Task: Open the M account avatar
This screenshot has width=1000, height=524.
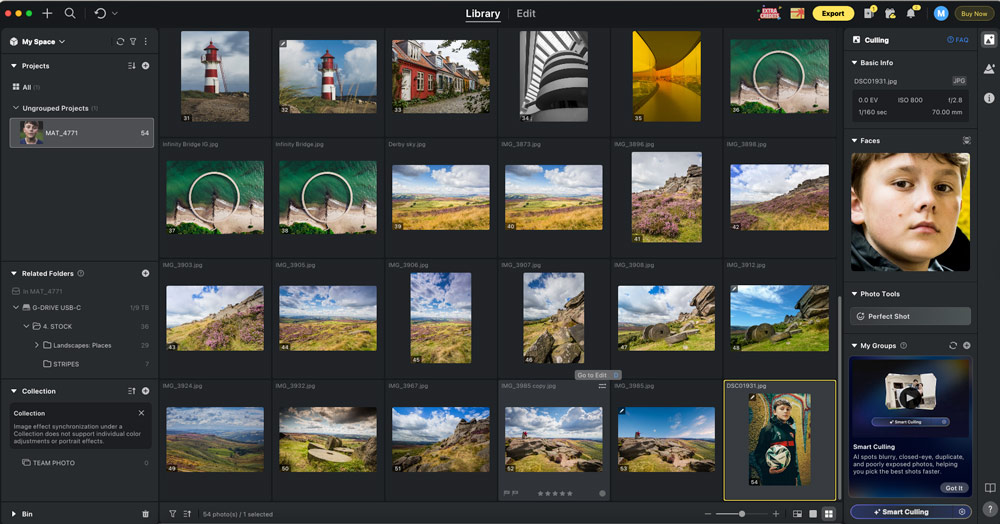Action: coord(940,13)
